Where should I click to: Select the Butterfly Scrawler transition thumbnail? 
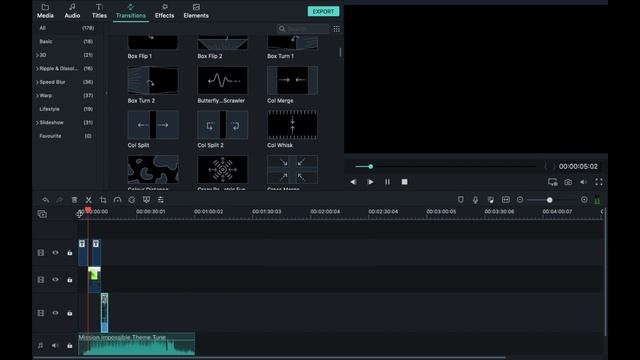[x=222, y=80]
